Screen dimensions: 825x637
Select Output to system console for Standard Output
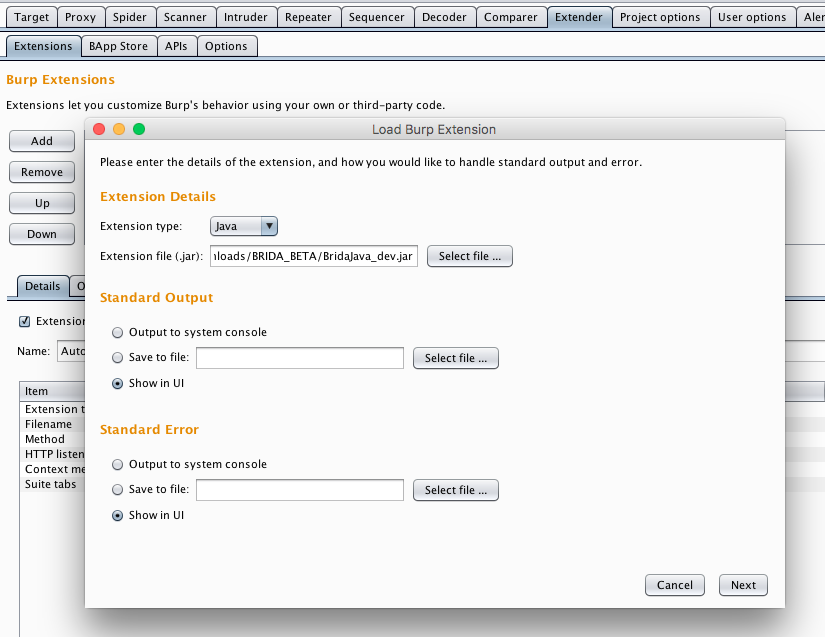tap(117, 332)
